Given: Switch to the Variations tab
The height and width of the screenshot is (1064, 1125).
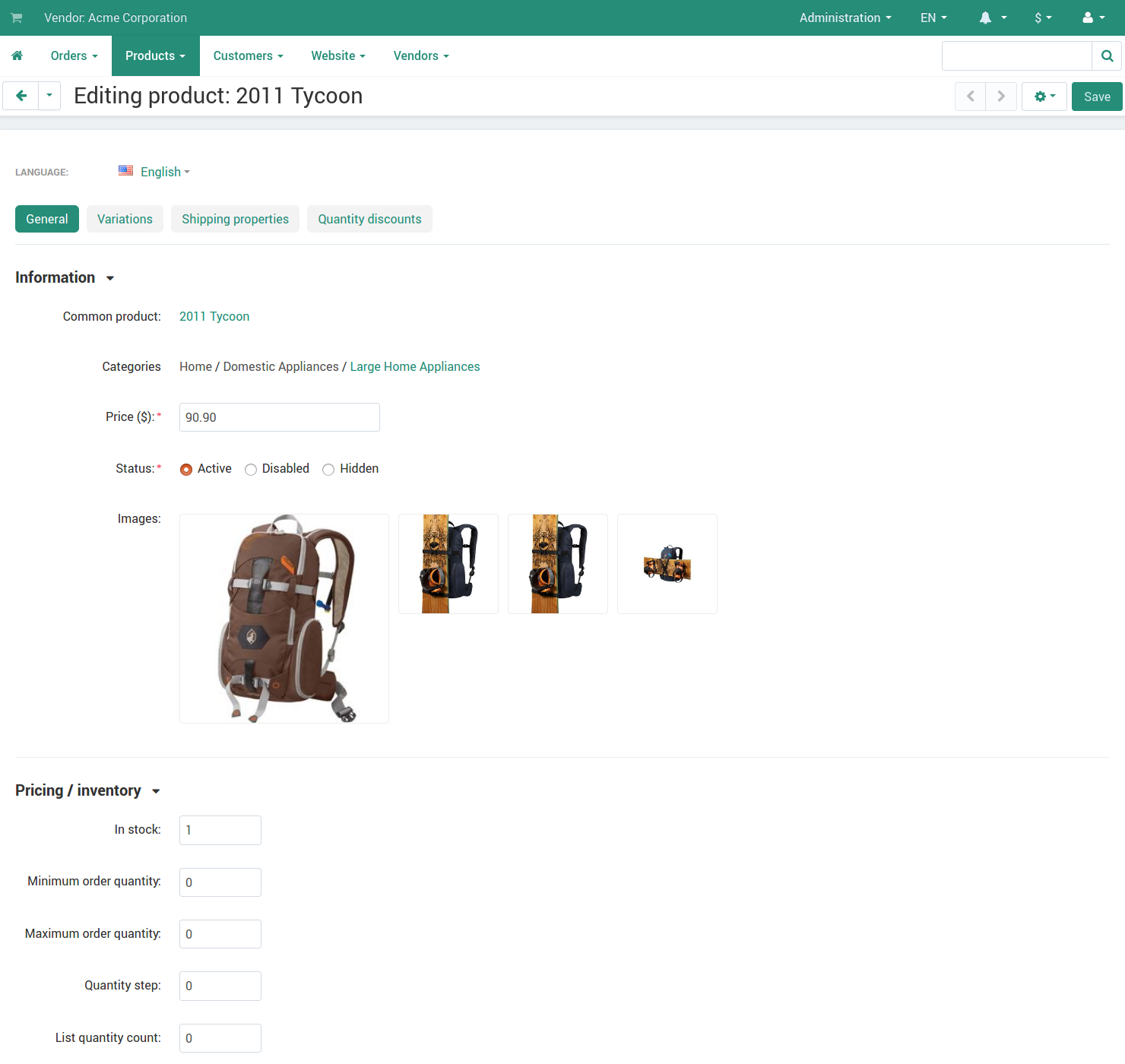Looking at the screenshot, I should [125, 219].
